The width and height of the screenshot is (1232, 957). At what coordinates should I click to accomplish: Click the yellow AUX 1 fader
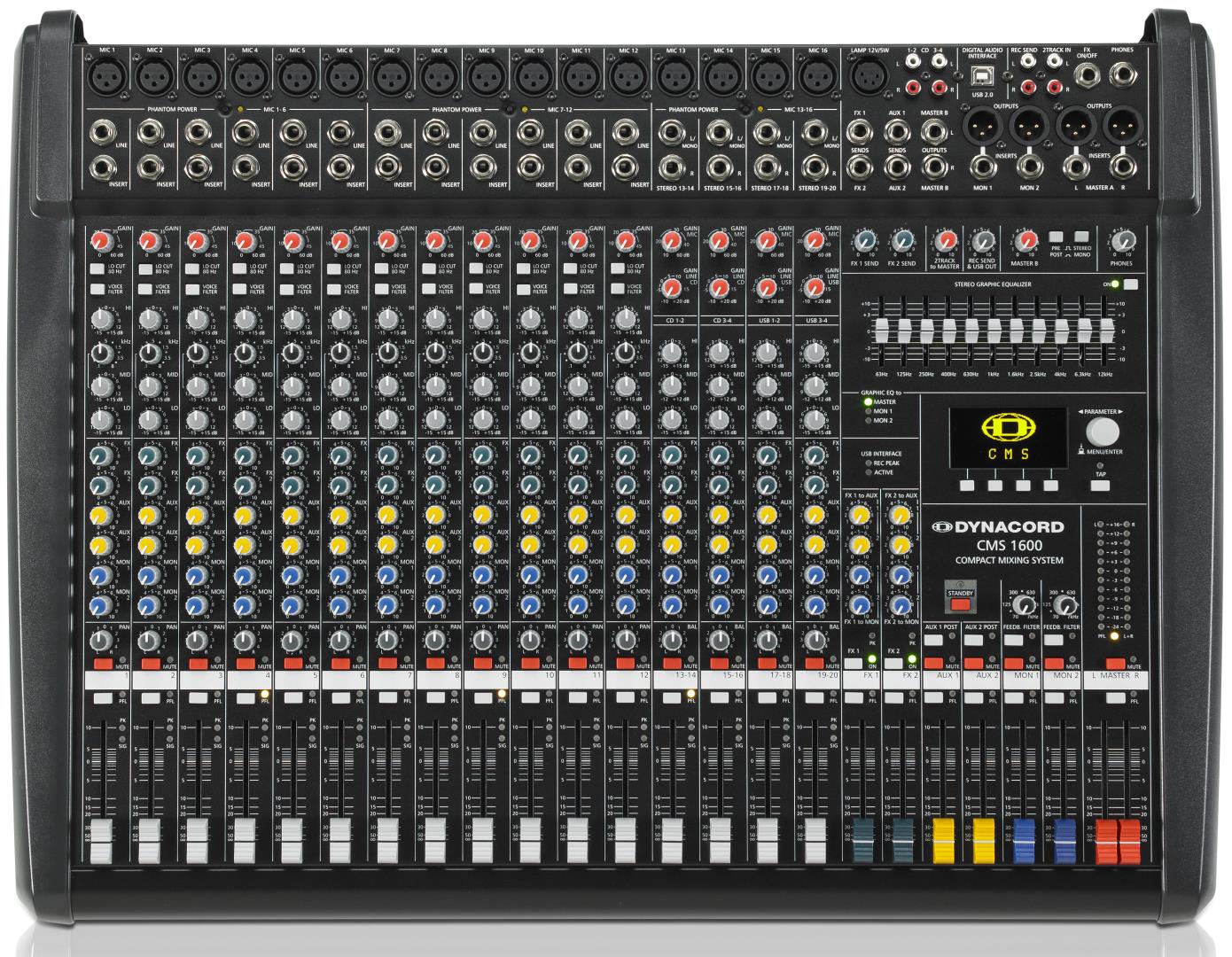[x=944, y=842]
